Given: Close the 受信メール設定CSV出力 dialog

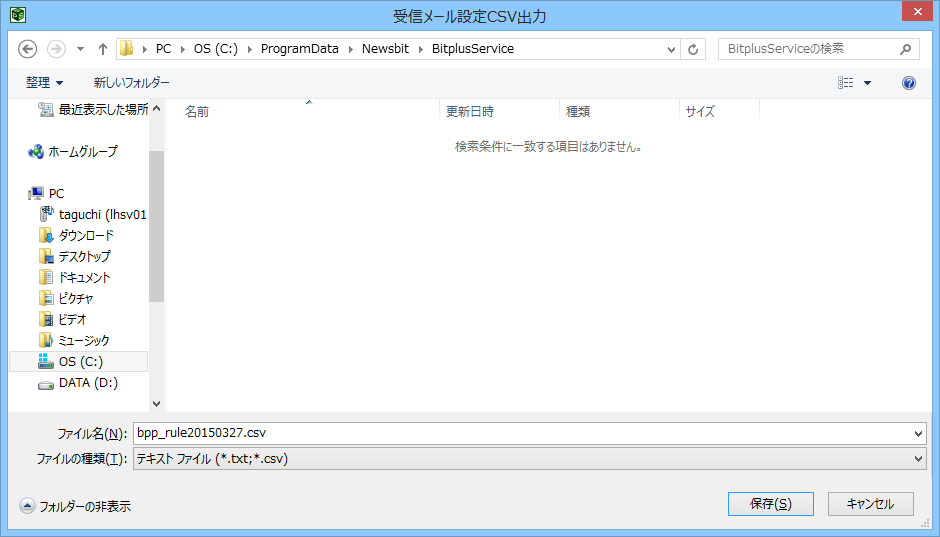Looking at the screenshot, I should [918, 11].
